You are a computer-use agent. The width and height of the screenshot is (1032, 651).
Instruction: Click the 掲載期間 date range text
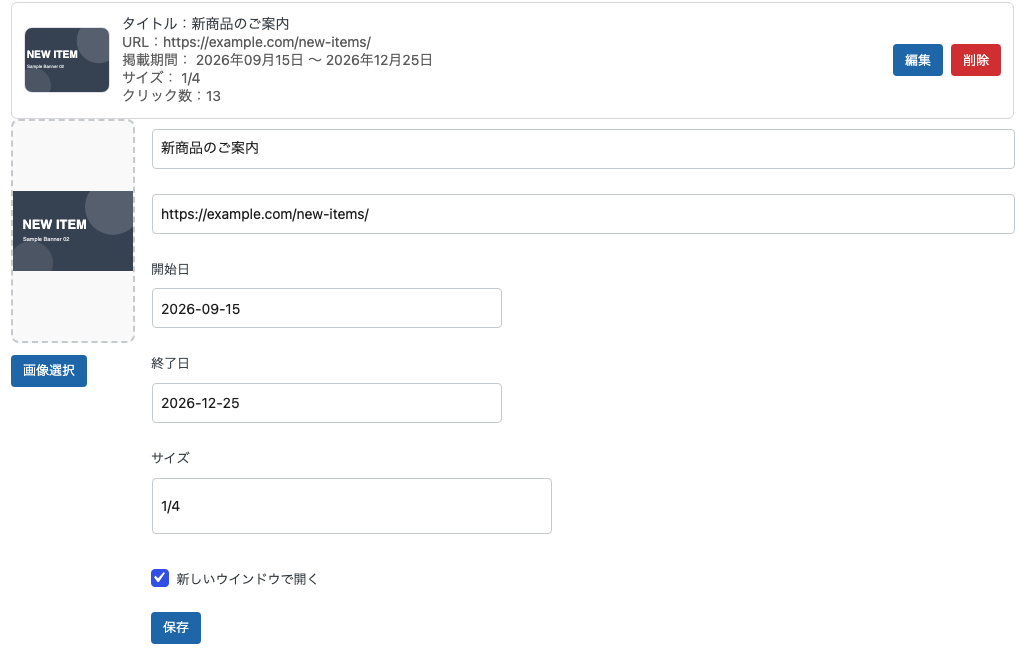coord(277,60)
